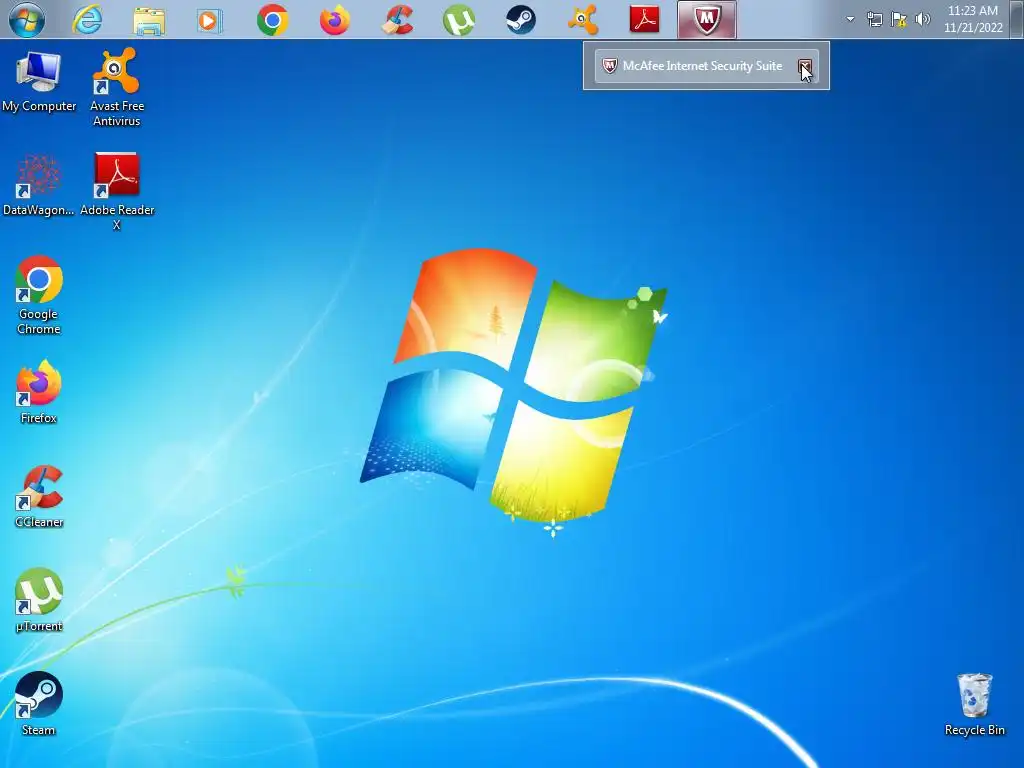This screenshot has width=1024, height=768.
Task: Launch Firefox from taskbar
Action: coord(334,20)
